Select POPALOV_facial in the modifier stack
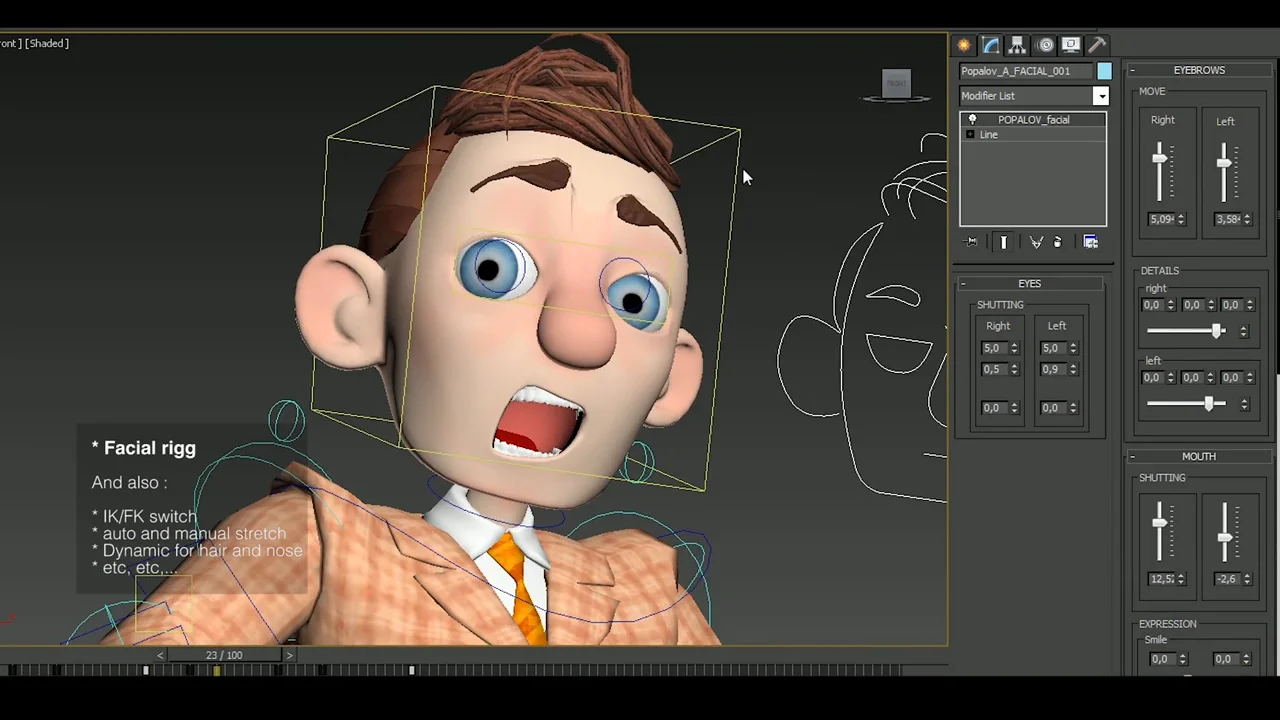 click(x=1034, y=120)
